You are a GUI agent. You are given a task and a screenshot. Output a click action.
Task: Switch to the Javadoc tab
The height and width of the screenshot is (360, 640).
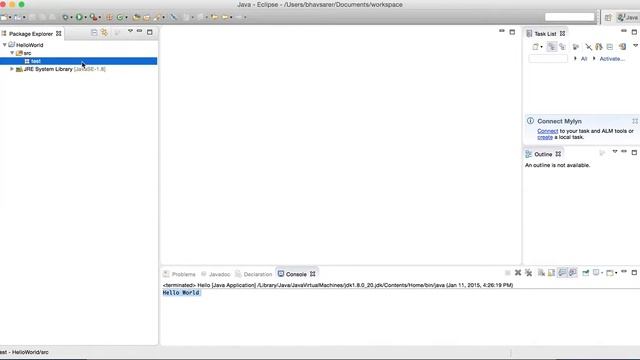pos(216,274)
